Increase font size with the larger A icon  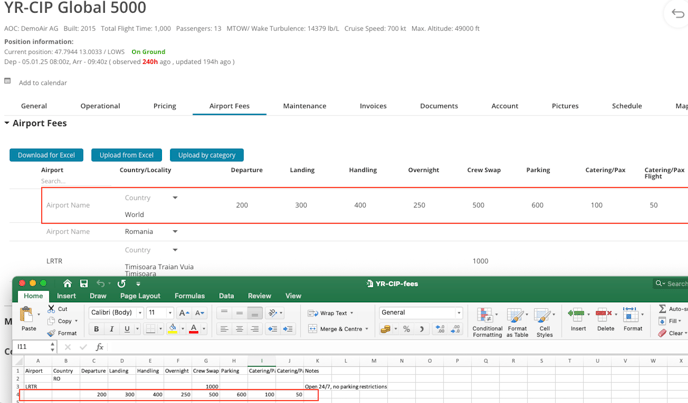point(184,313)
